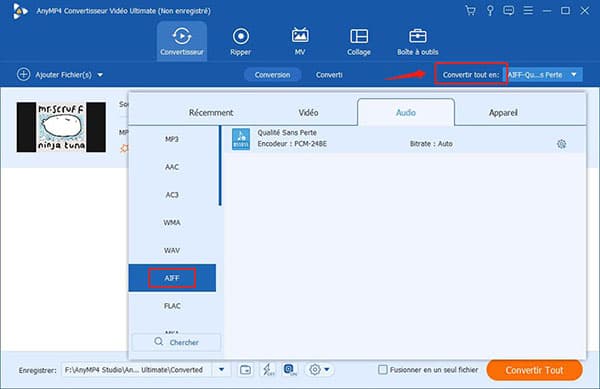Choose WAV in the format list
Viewport: 600px width, 389px height.
tap(172, 251)
